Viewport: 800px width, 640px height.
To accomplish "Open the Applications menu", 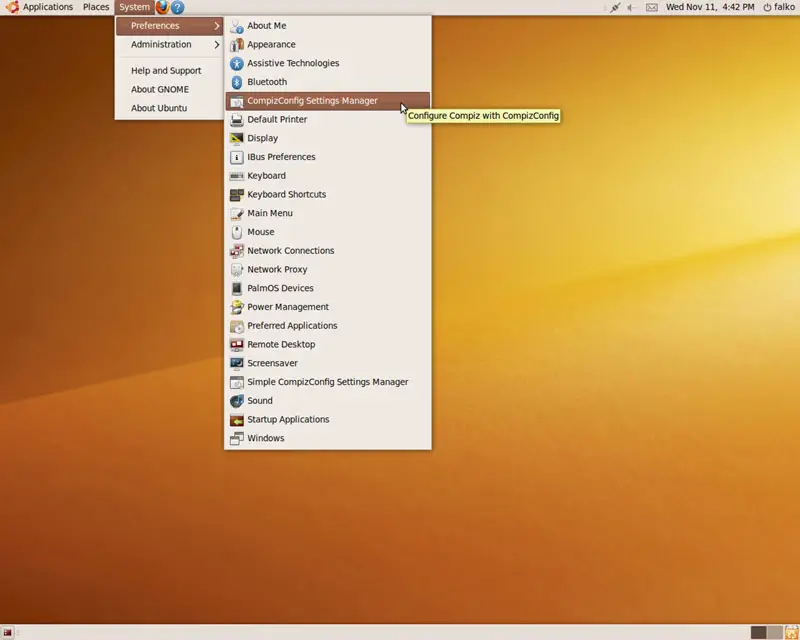I will tap(48, 7).
